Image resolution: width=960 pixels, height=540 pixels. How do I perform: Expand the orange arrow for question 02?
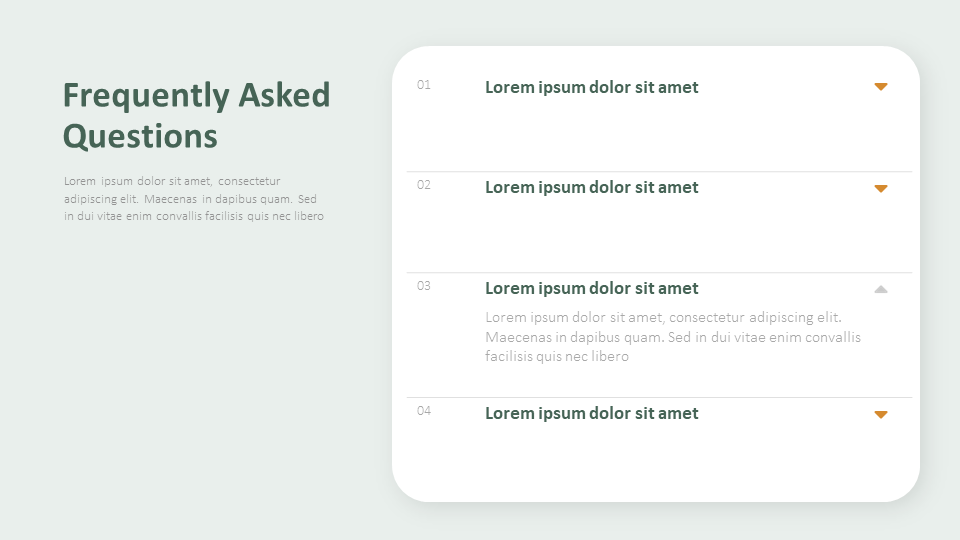tap(880, 188)
